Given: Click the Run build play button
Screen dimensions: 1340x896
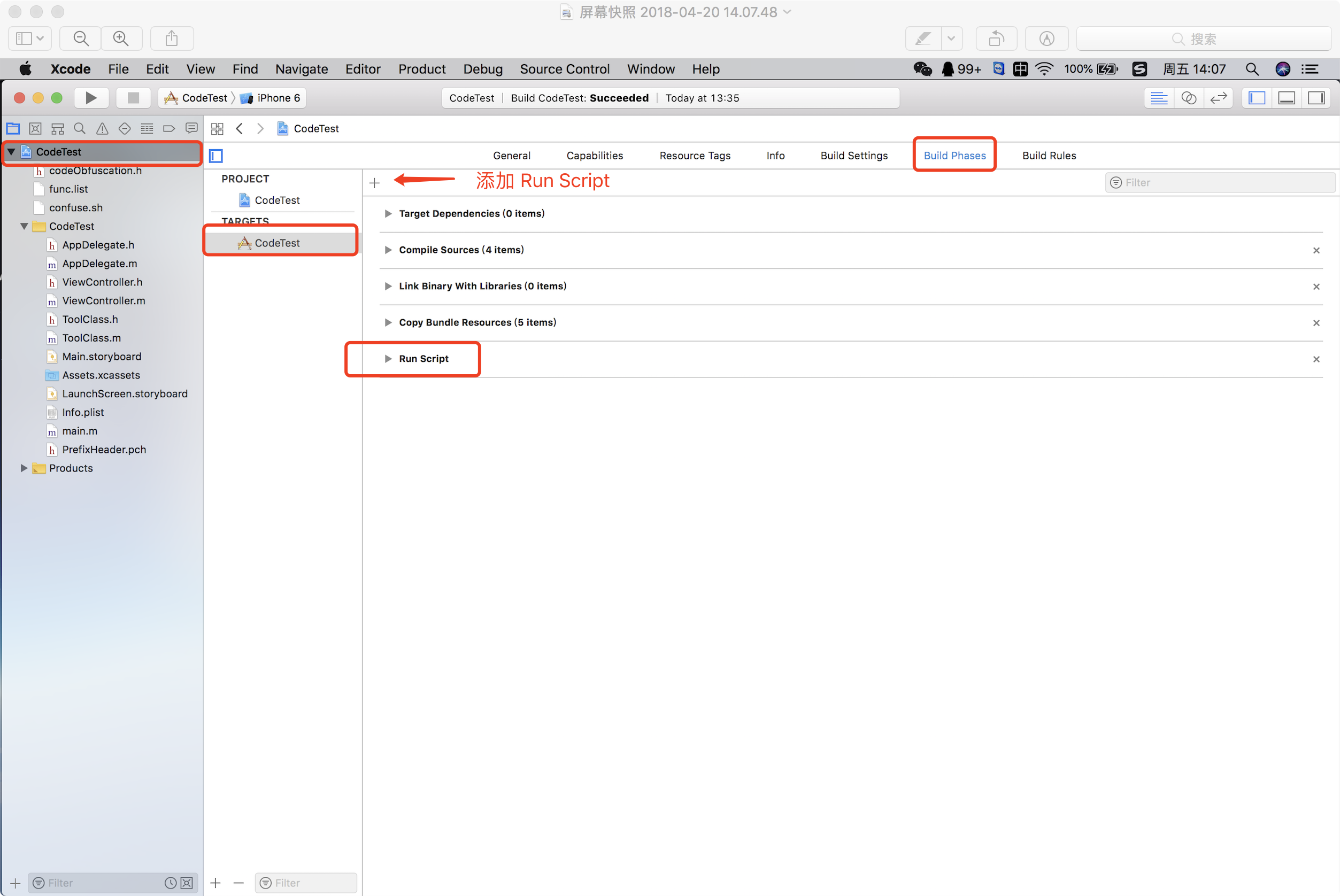Looking at the screenshot, I should click(90, 98).
